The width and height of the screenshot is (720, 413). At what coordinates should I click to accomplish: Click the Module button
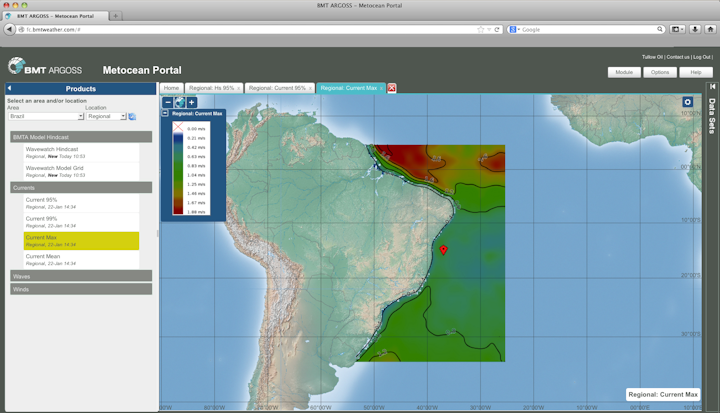tap(624, 73)
